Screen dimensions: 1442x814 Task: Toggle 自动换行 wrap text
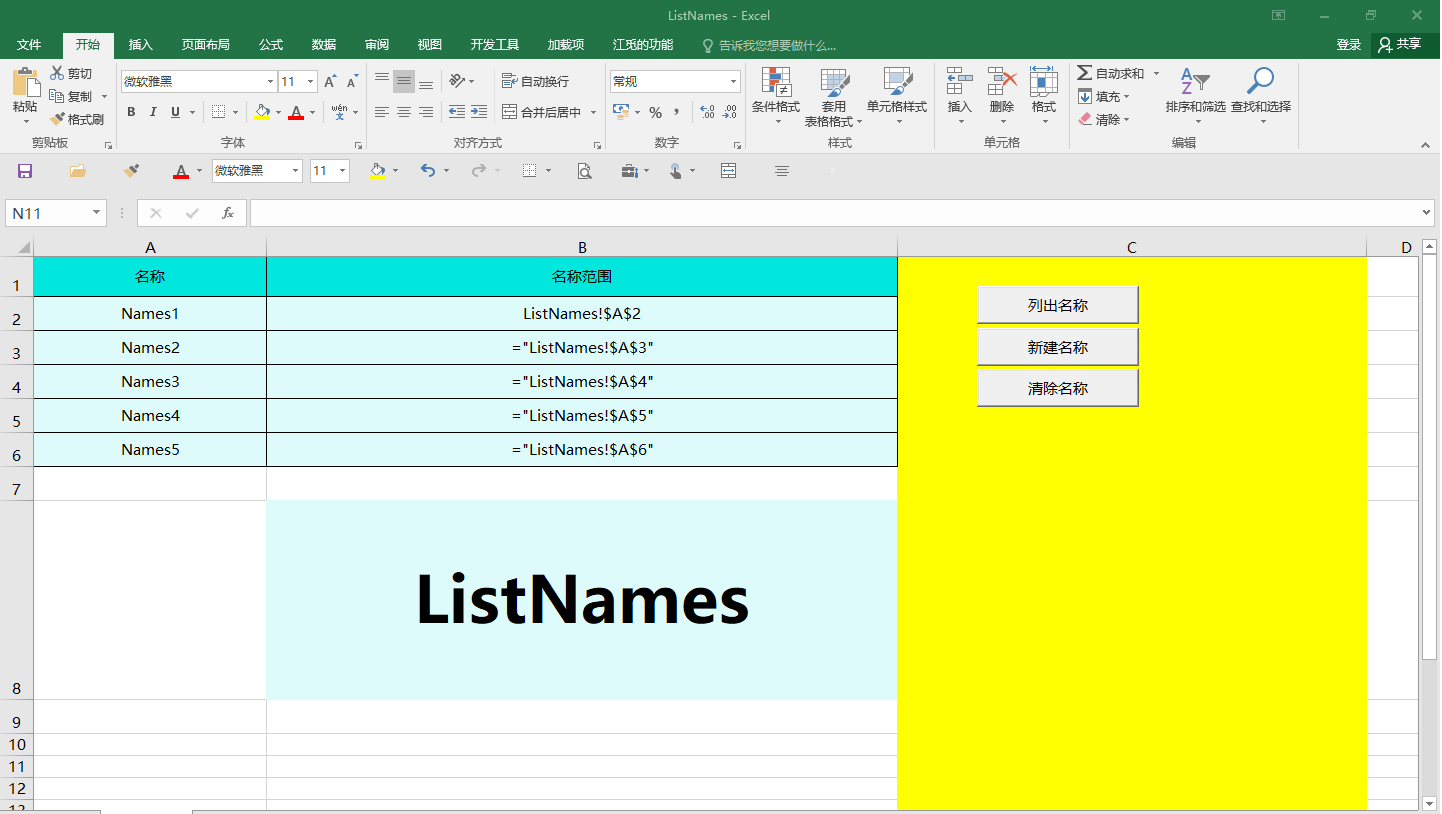pos(535,81)
